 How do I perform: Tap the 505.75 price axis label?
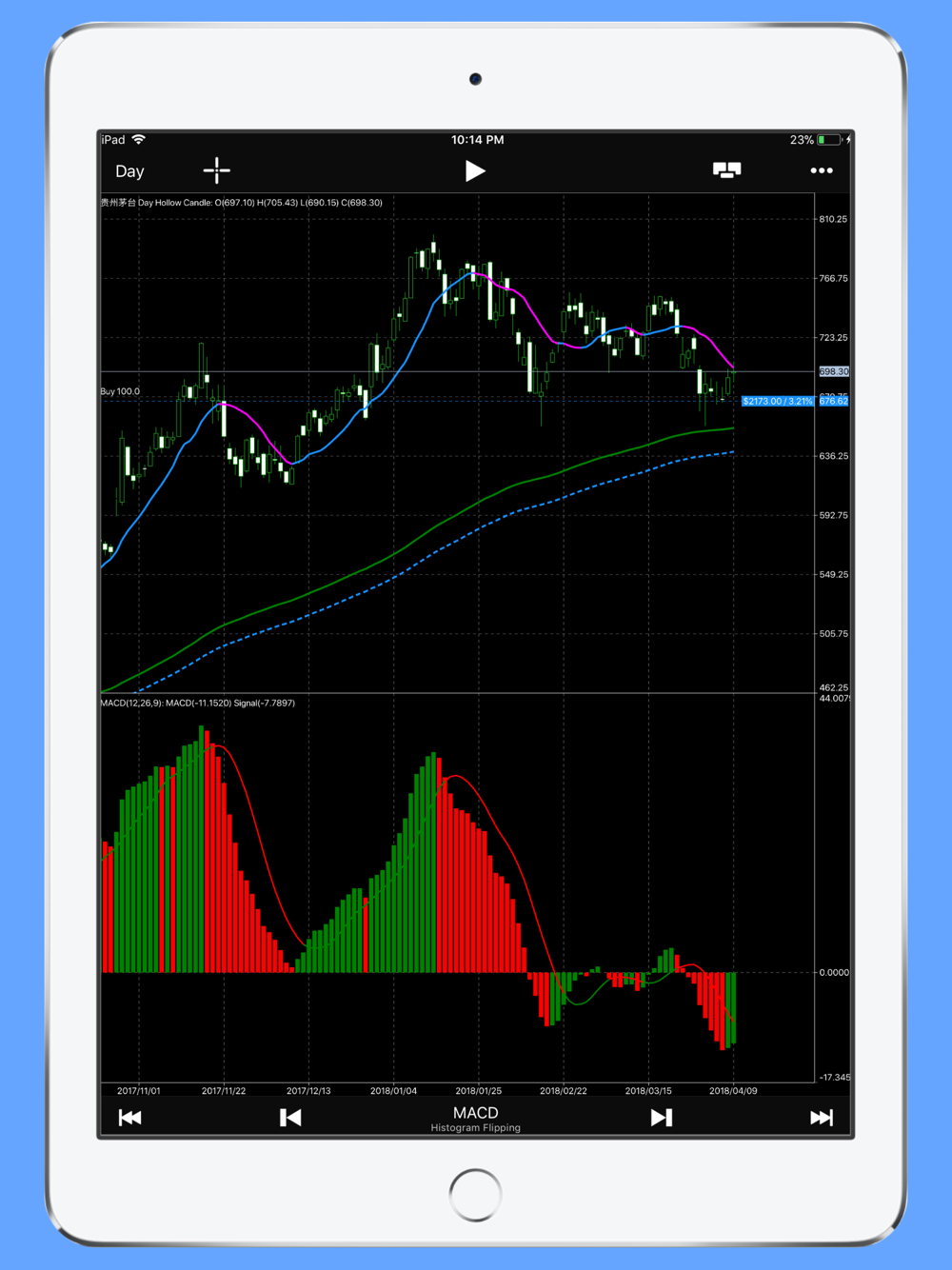833,634
